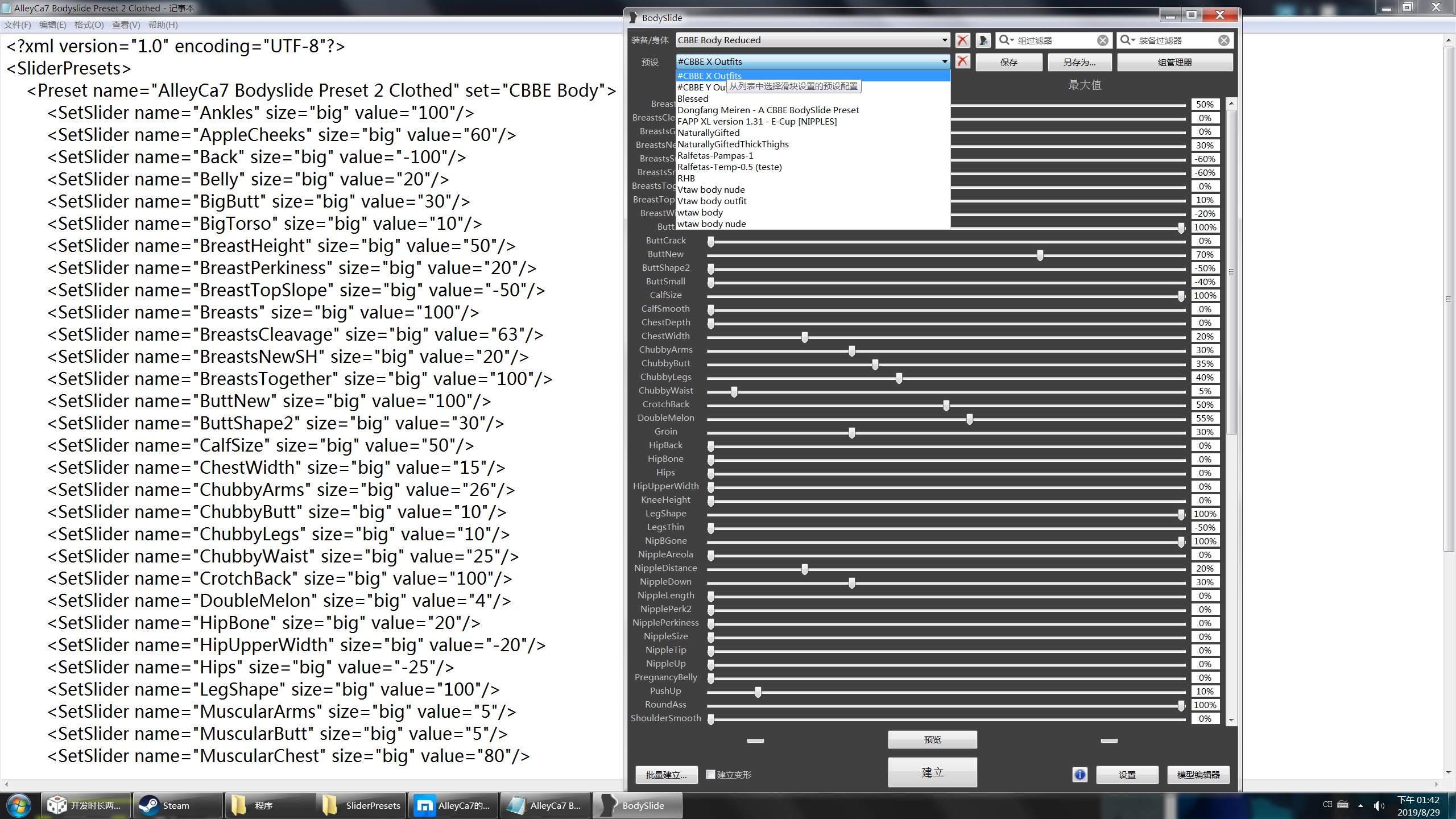Select the NaturallyGiftedThickThighs preset
Screen dimensions: 1456x819
click(813, 144)
